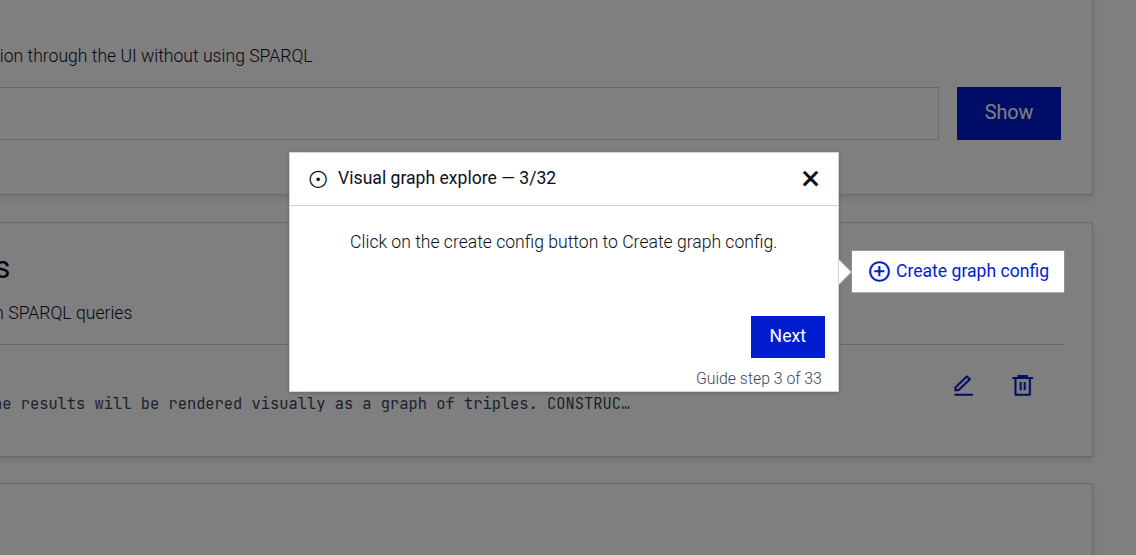This screenshot has width=1136, height=555.
Task: Click the Visual graph explore — 3/32 title
Action: tap(446, 179)
